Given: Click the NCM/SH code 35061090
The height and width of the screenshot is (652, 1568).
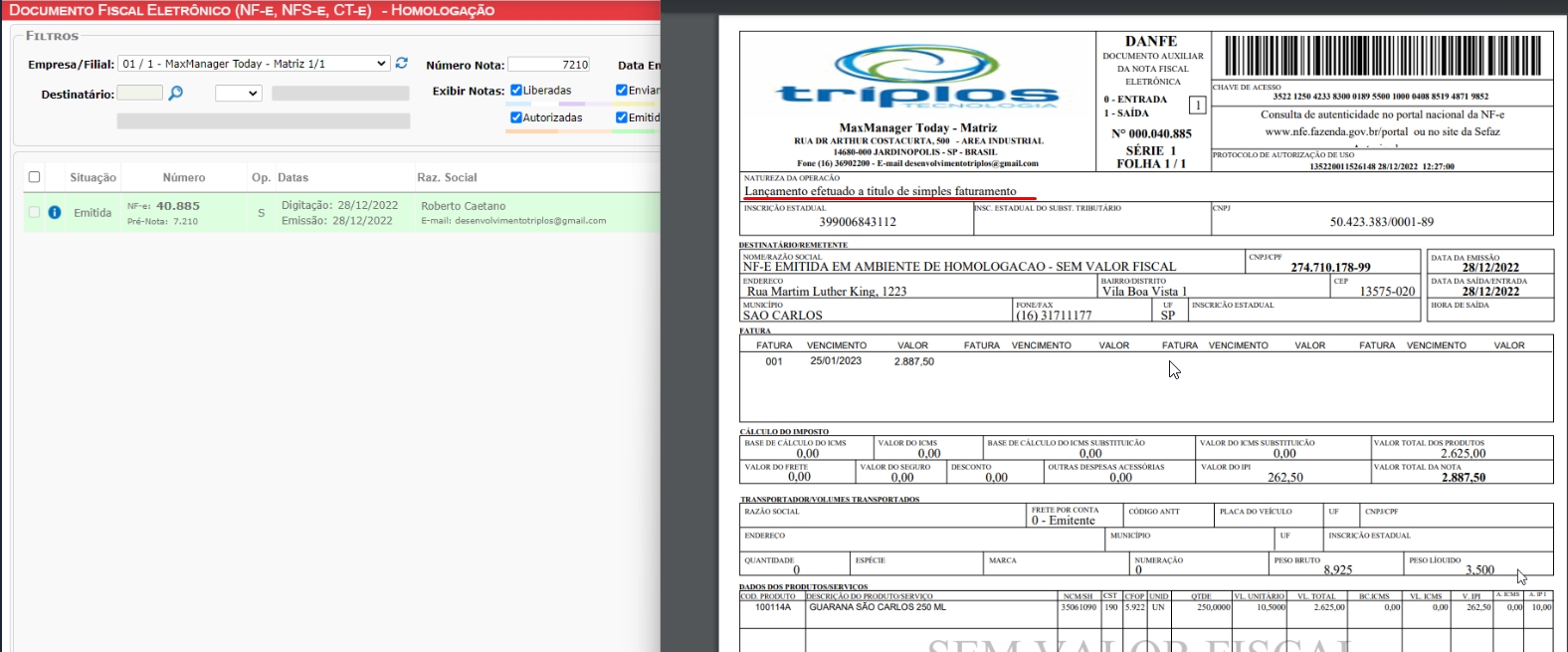Looking at the screenshot, I should pyautogui.click(x=1078, y=607).
